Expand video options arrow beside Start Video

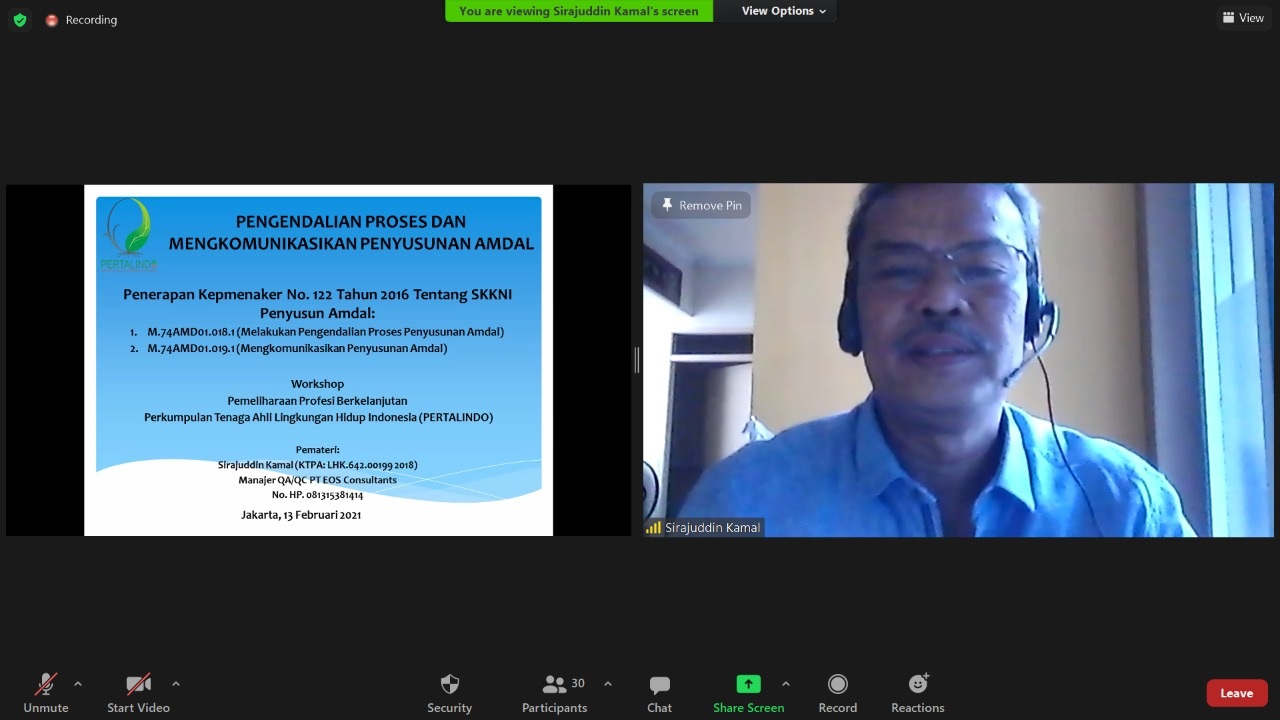coord(176,684)
